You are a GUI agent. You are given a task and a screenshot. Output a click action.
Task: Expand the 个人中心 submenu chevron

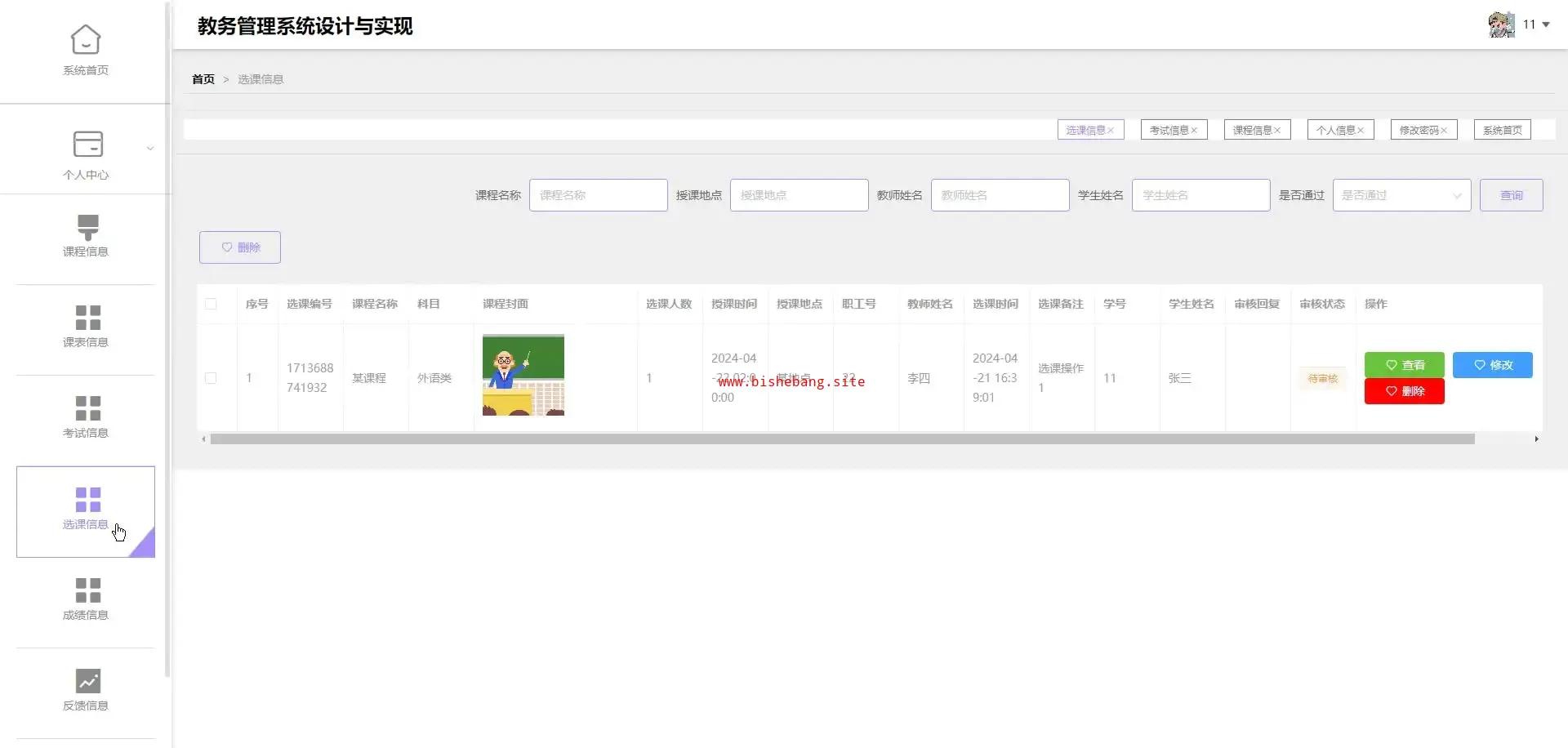150,149
